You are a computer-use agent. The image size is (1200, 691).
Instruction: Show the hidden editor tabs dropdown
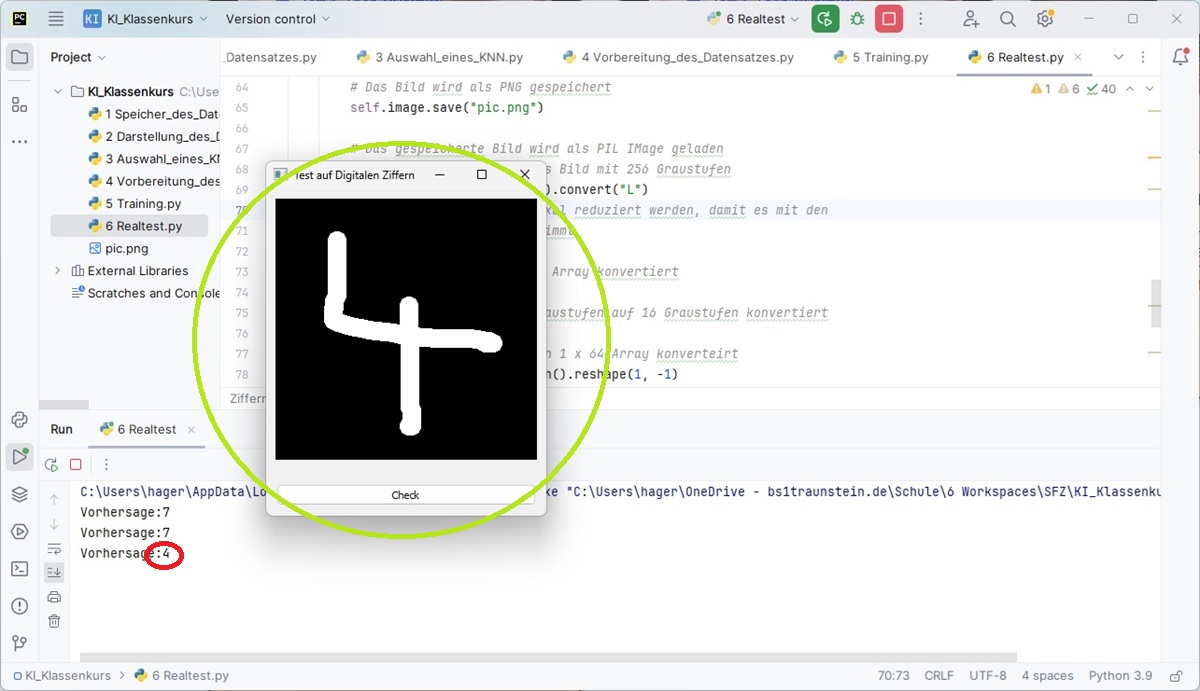point(1118,57)
